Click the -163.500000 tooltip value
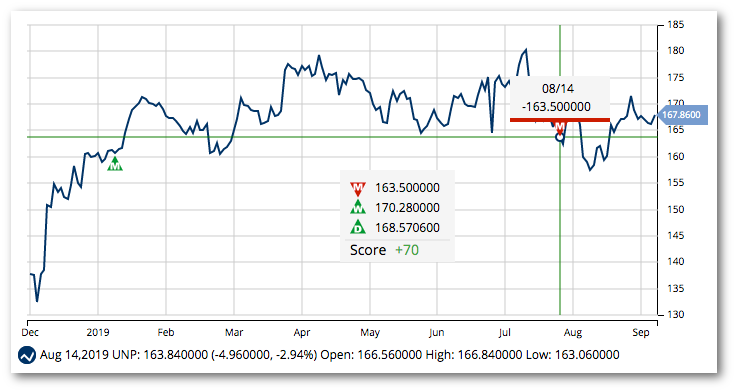 coord(556,107)
